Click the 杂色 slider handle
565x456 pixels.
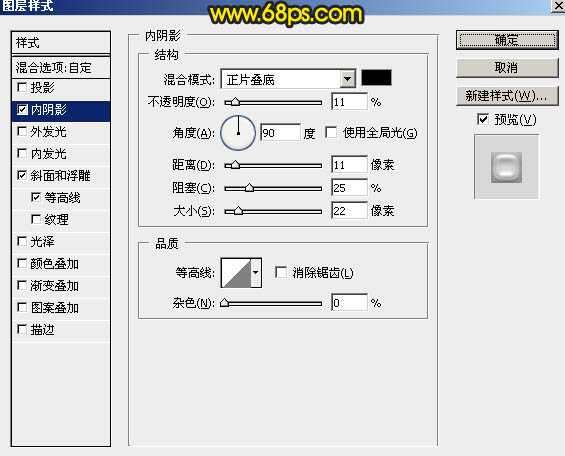[x=225, y=303]
